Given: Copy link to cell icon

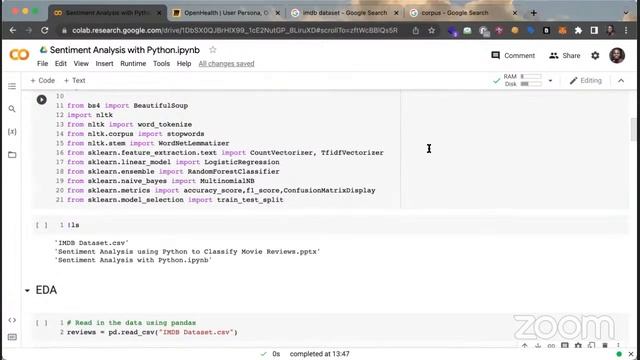Looking at the screenshot, I should point(551,346).
